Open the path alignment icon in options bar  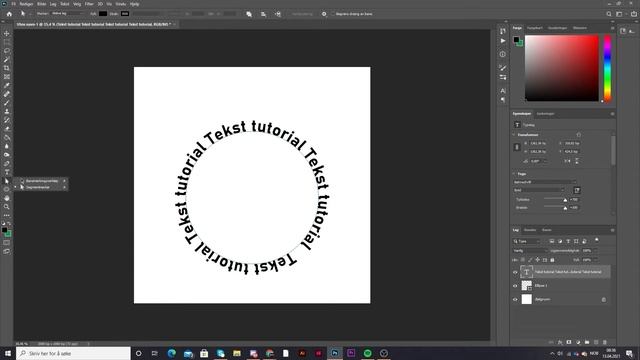pyautogui.click(x=263, y=14)
